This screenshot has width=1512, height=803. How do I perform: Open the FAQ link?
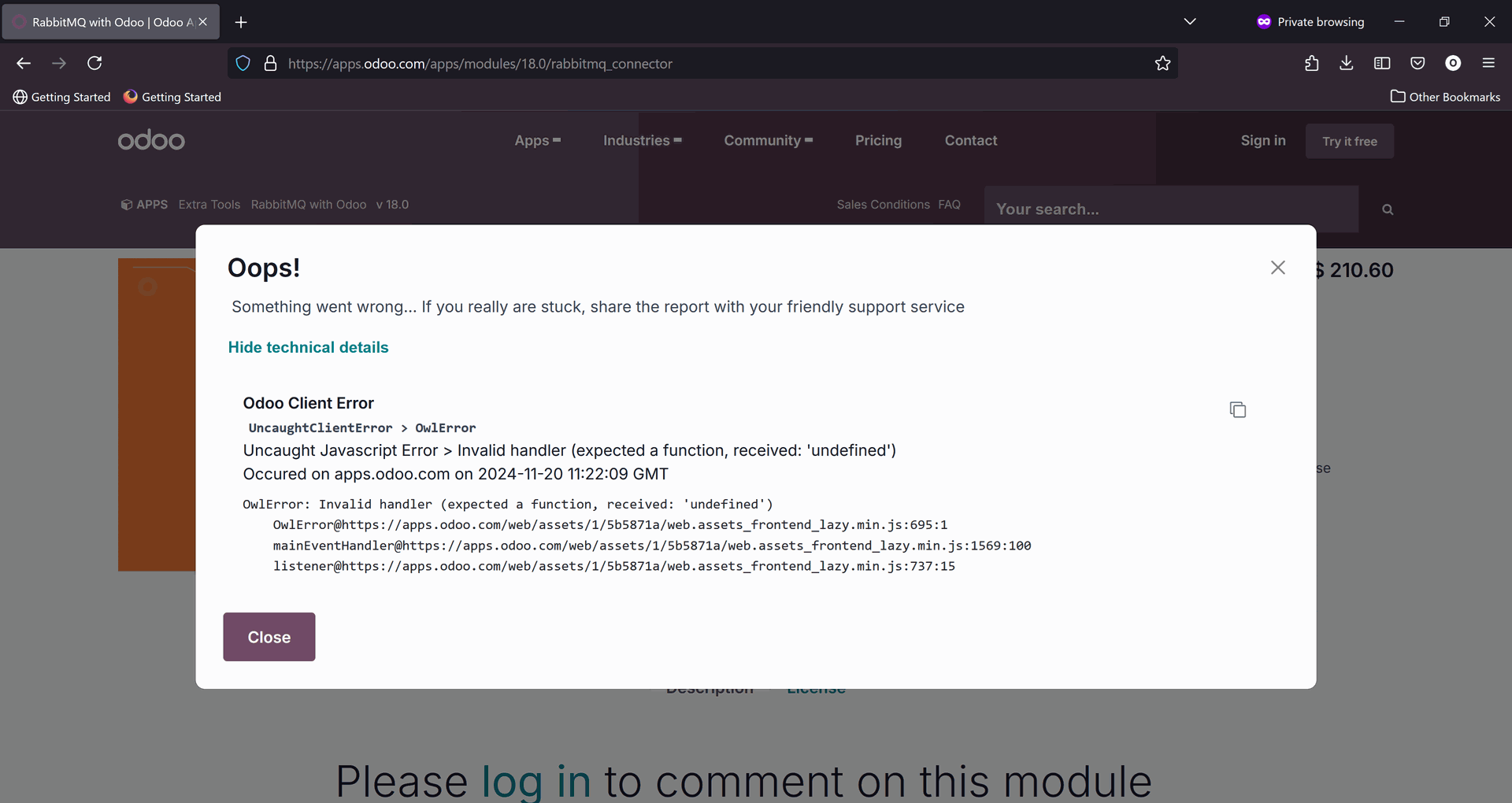[x=949, y=205]
